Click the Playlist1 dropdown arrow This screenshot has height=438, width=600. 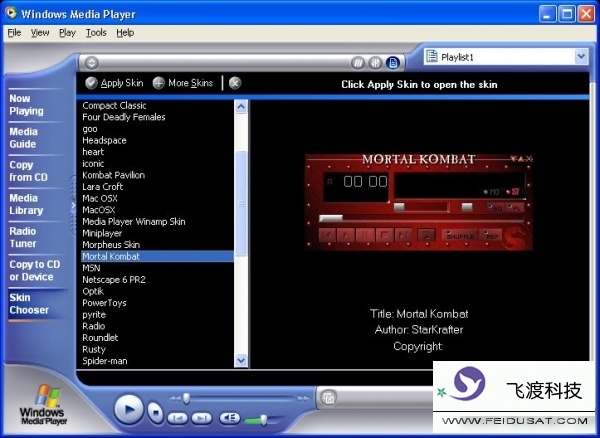(581, 57)
